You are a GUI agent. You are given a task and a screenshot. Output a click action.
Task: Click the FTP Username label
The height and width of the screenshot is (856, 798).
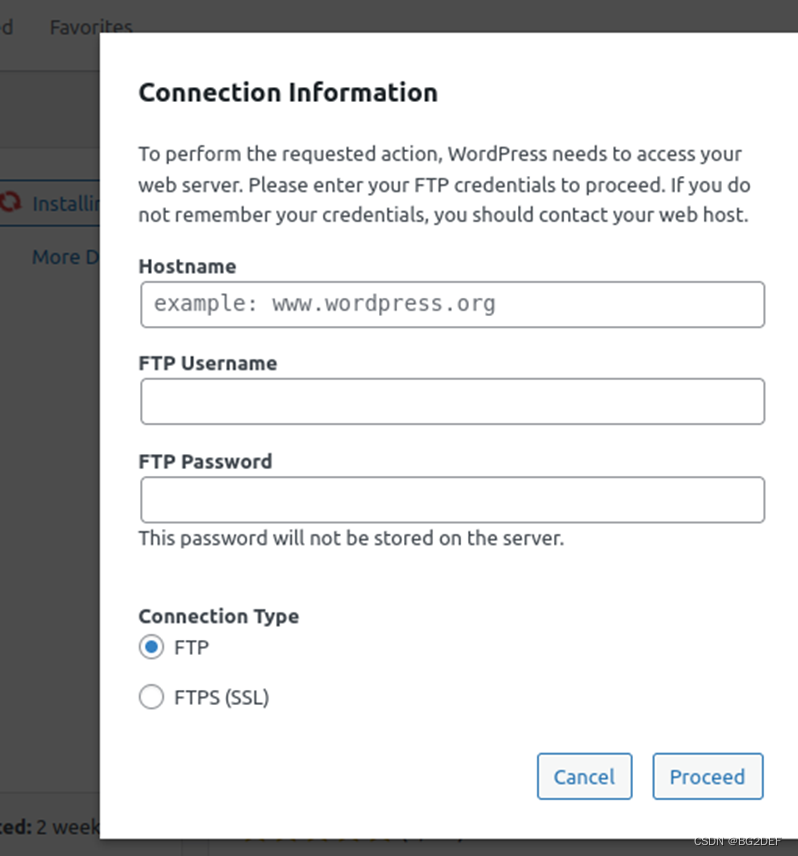207,364
